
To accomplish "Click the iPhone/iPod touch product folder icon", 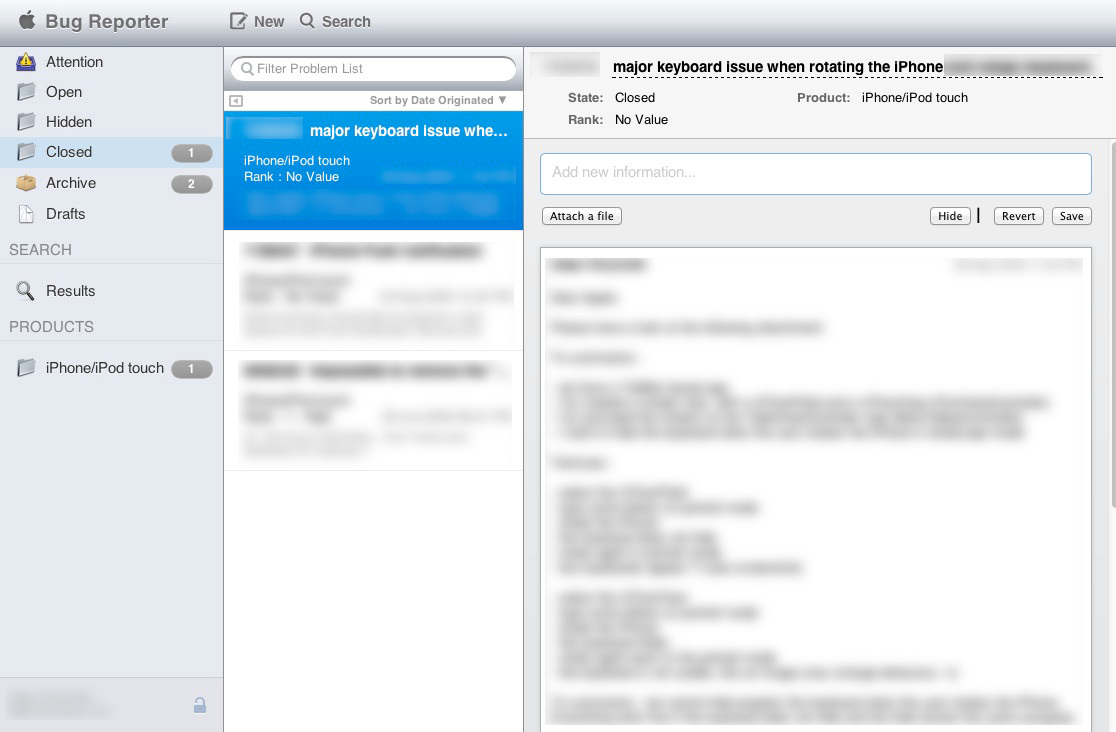I will pyautogui.click(x=26, y=367).
